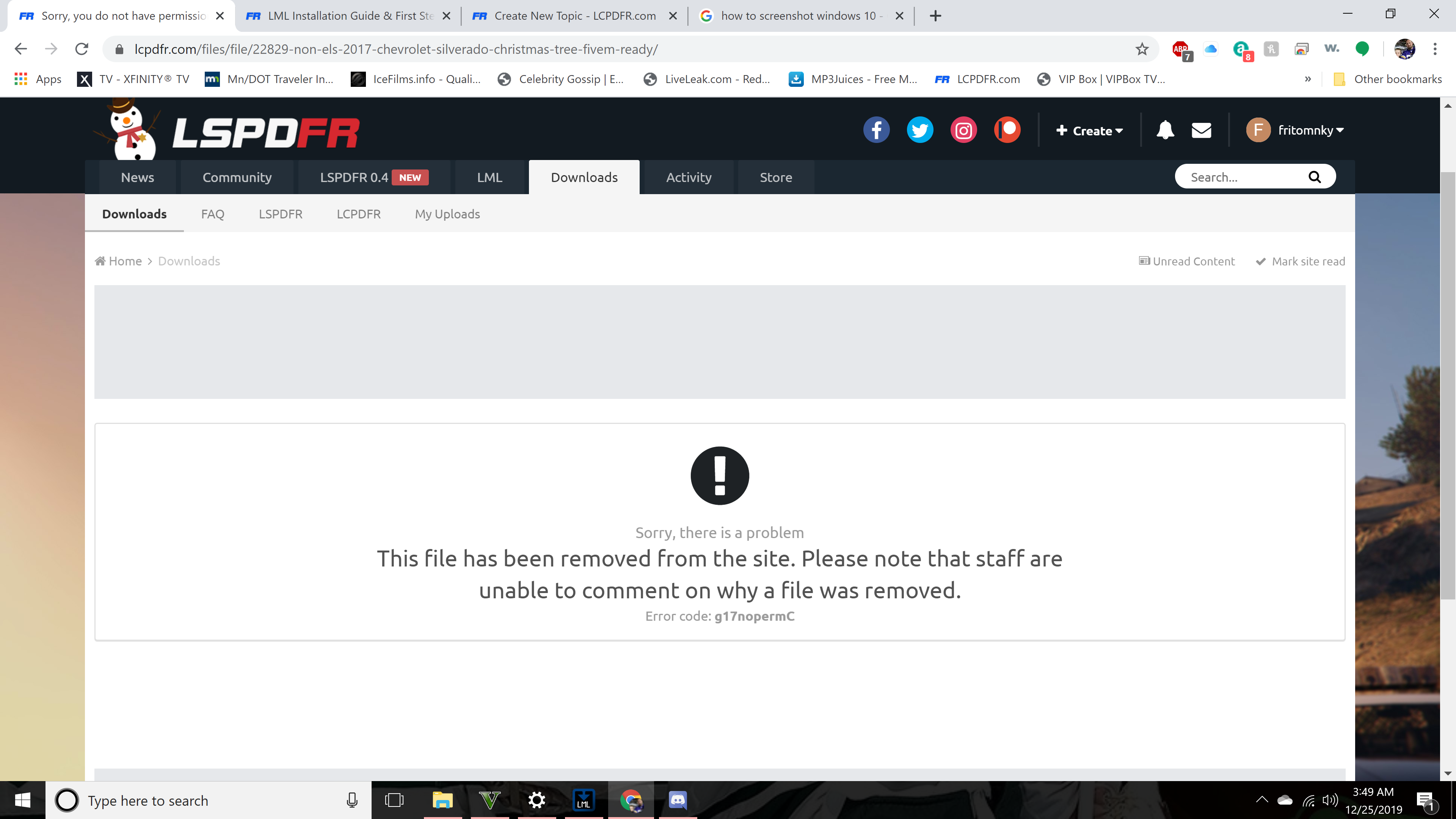Go to the Community nav tab

(237, 177)
